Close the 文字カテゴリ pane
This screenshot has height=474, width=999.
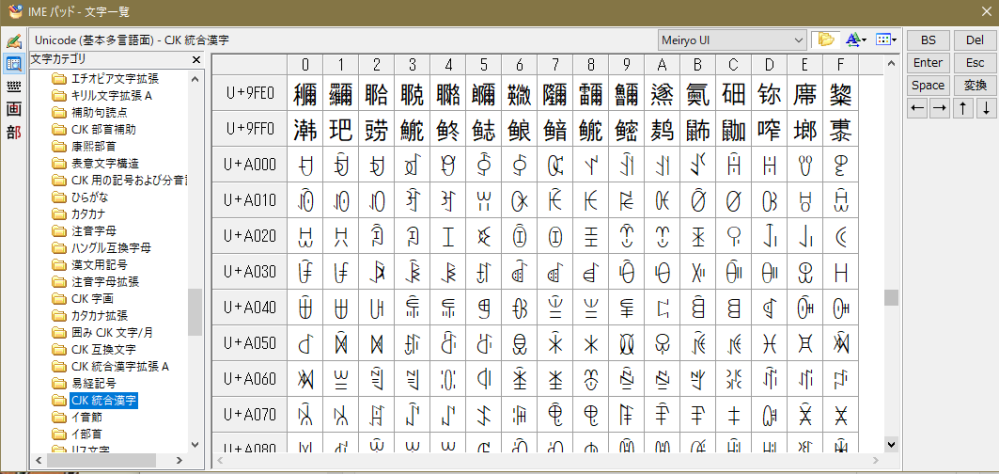click(x=197, y=60)
